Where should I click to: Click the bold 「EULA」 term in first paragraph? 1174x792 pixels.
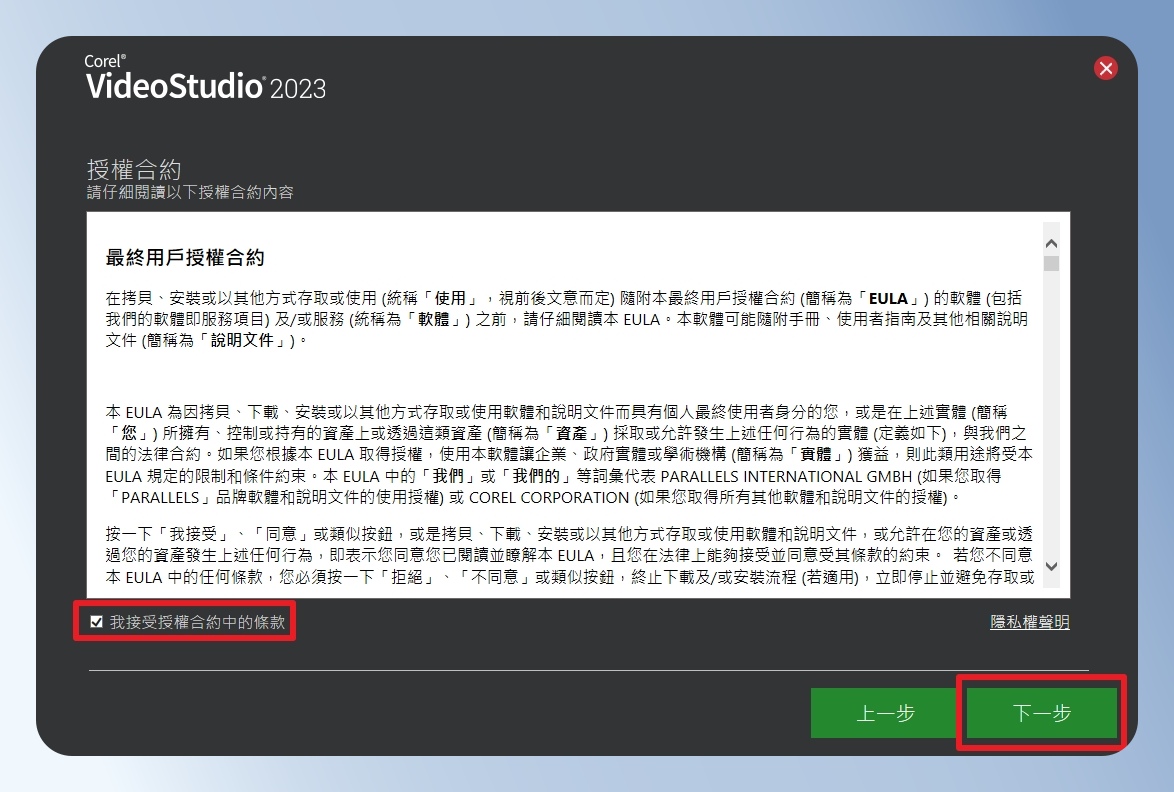[888, 298]
